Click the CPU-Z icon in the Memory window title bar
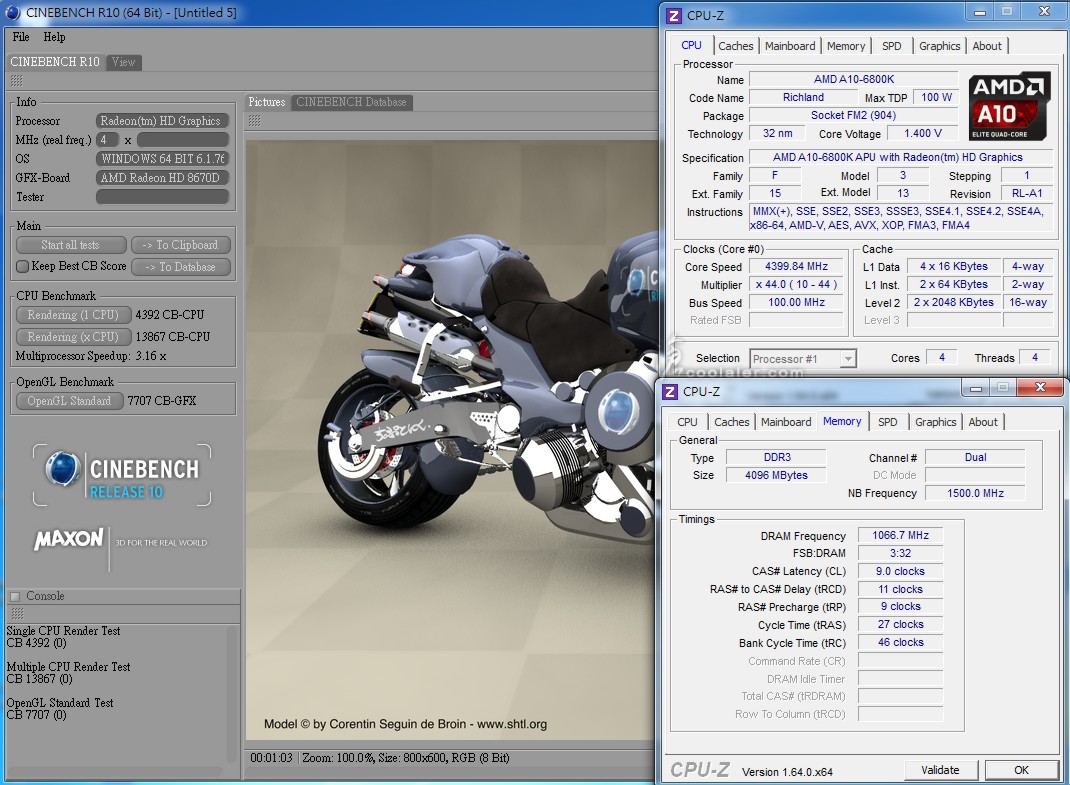Image resolution: width=1070 pixels, height=785 pixels. click(x=670, y=391)
